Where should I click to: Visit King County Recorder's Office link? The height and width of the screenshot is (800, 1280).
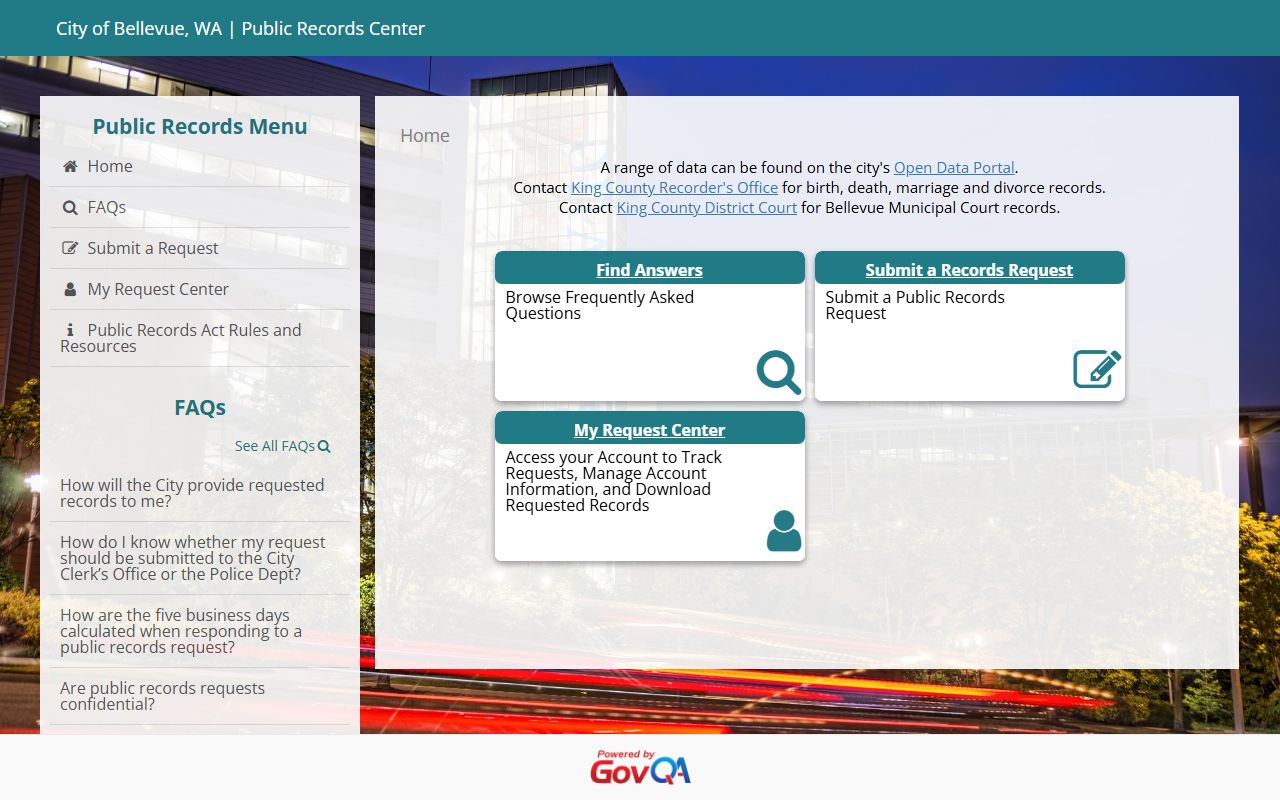[x=674, y=187]
